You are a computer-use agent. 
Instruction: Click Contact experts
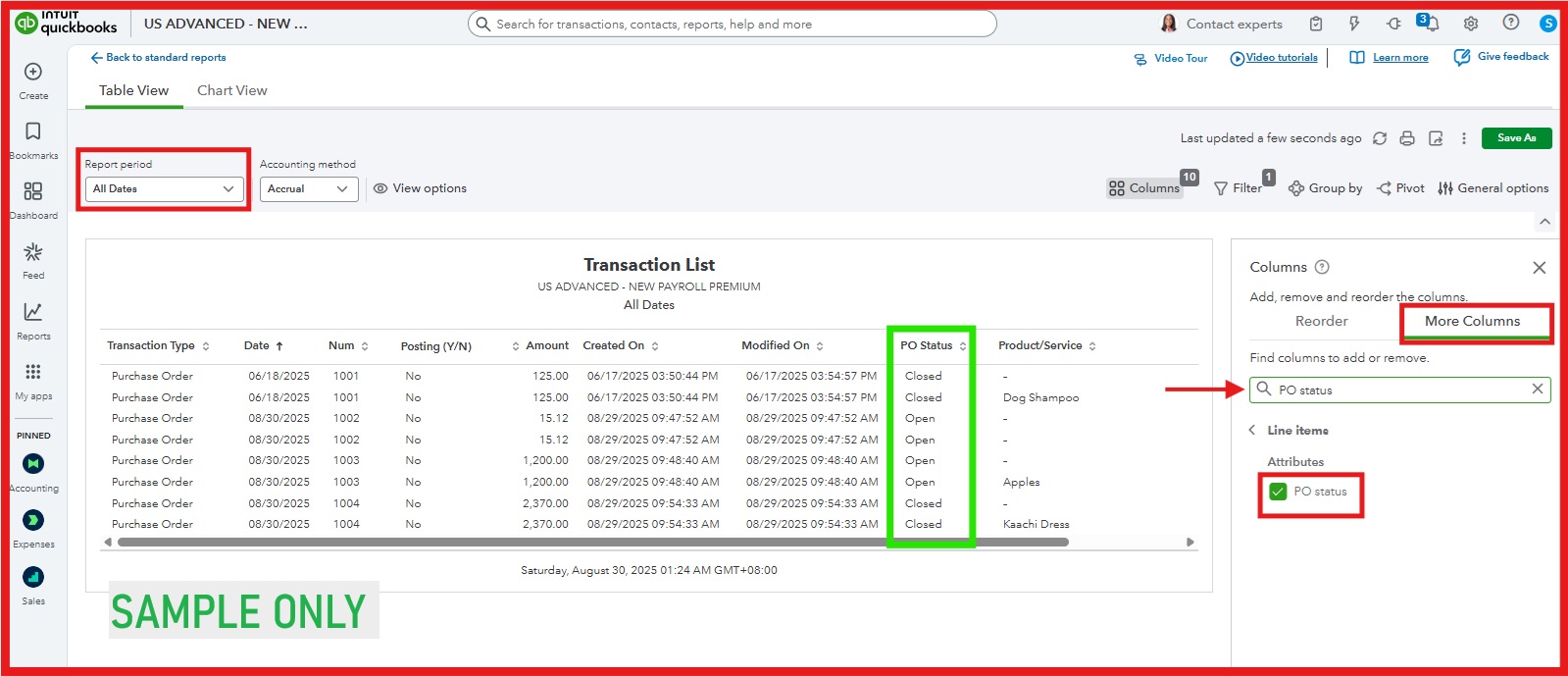tap(1222, 24)
